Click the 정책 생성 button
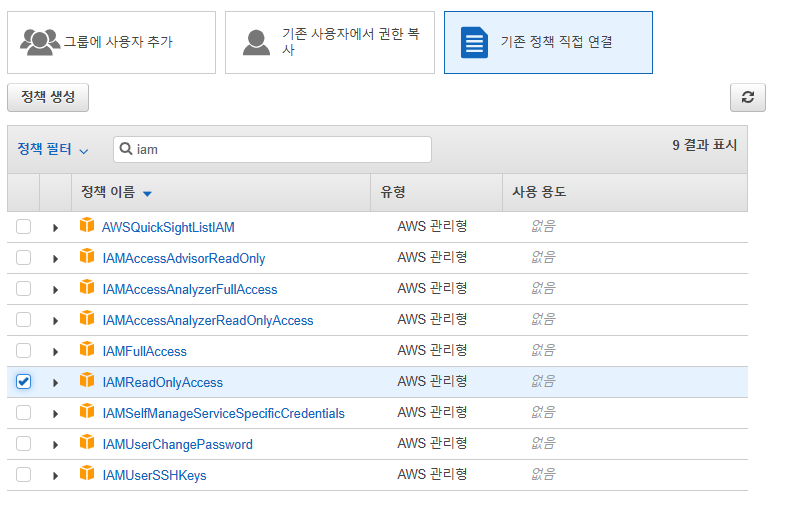792x530 pixels. [48, 97]
